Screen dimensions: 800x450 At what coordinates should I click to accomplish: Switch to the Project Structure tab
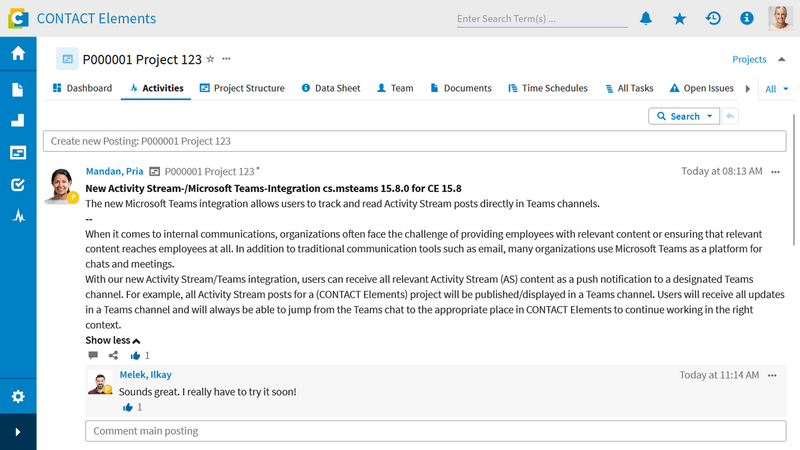[242, 88]
